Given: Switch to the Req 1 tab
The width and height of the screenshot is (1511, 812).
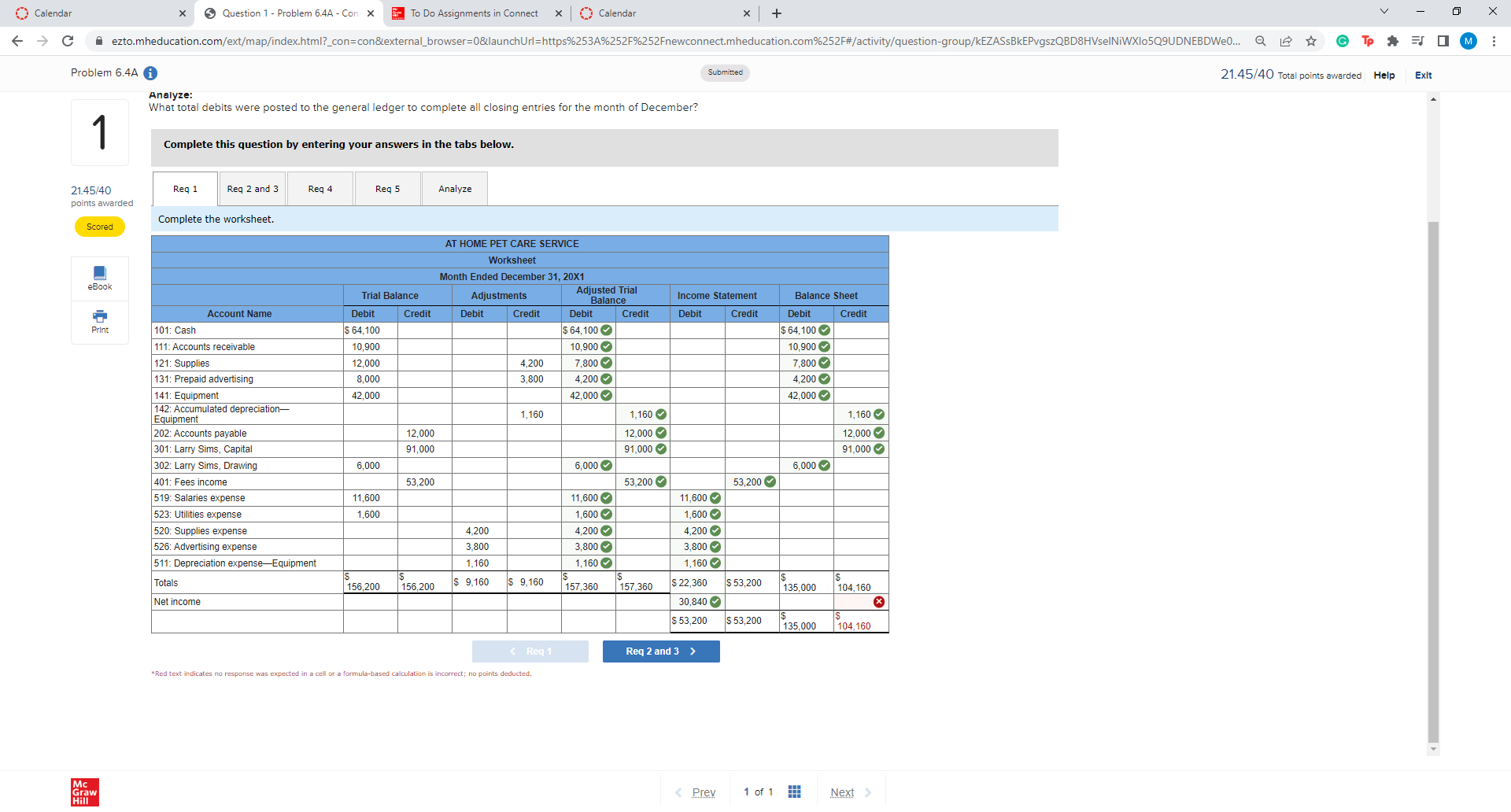Looking at the screenshot, I should [x=185, y=189].
